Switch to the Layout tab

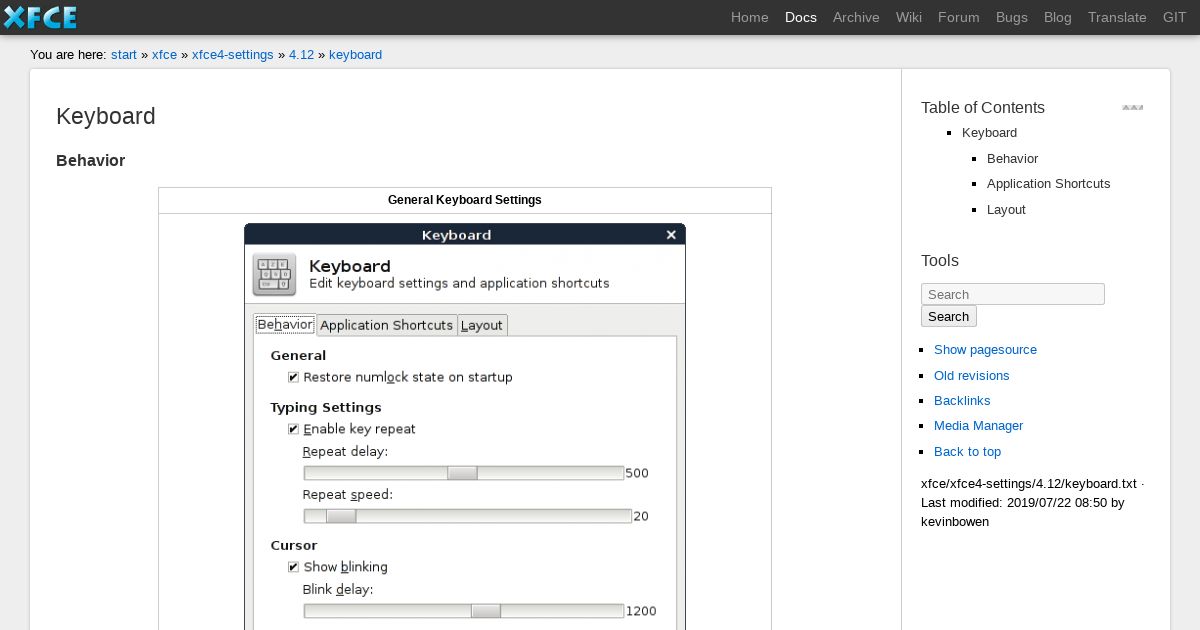[x=482, y=325]
